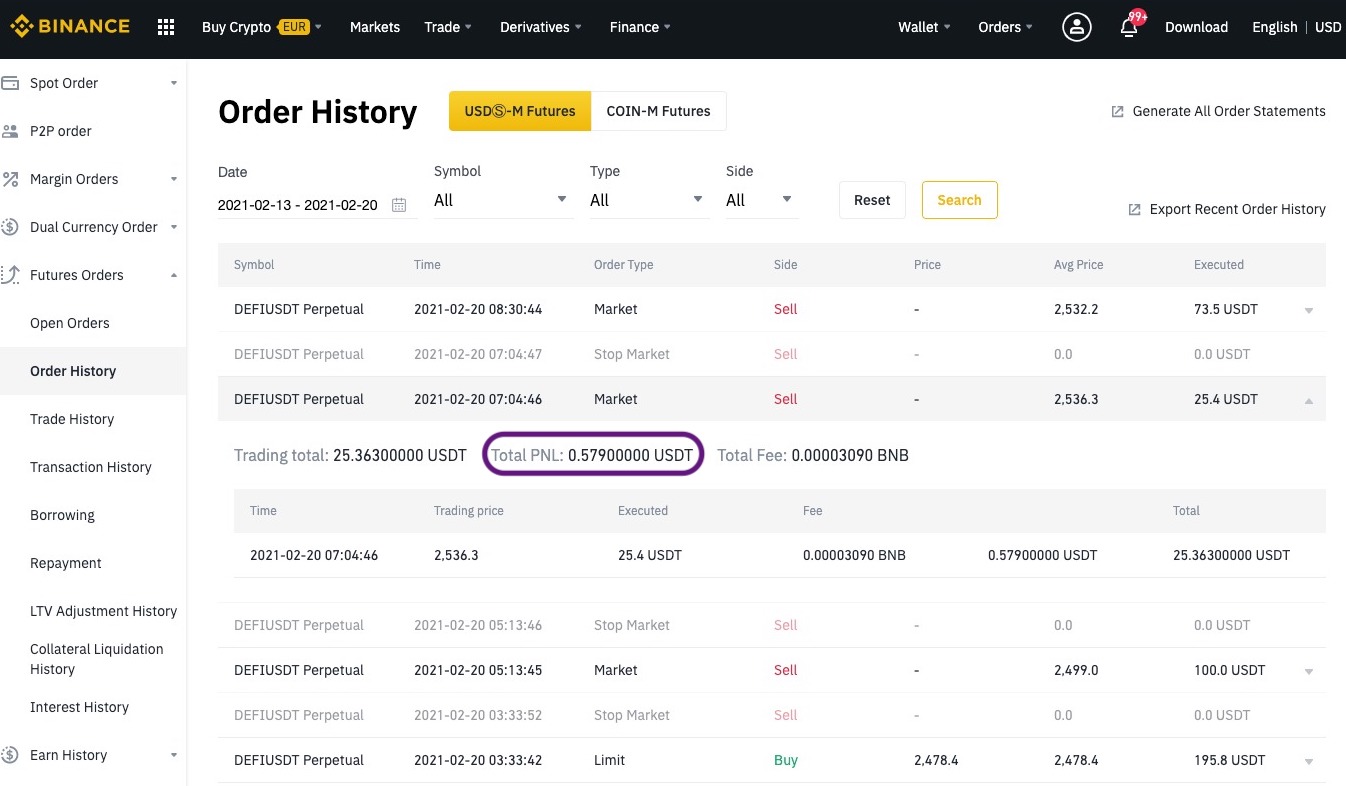The height and width of the screenshot is (786, 1346).
Task: Click the Export Recent Order History export icon
Action: [1135, 210]
